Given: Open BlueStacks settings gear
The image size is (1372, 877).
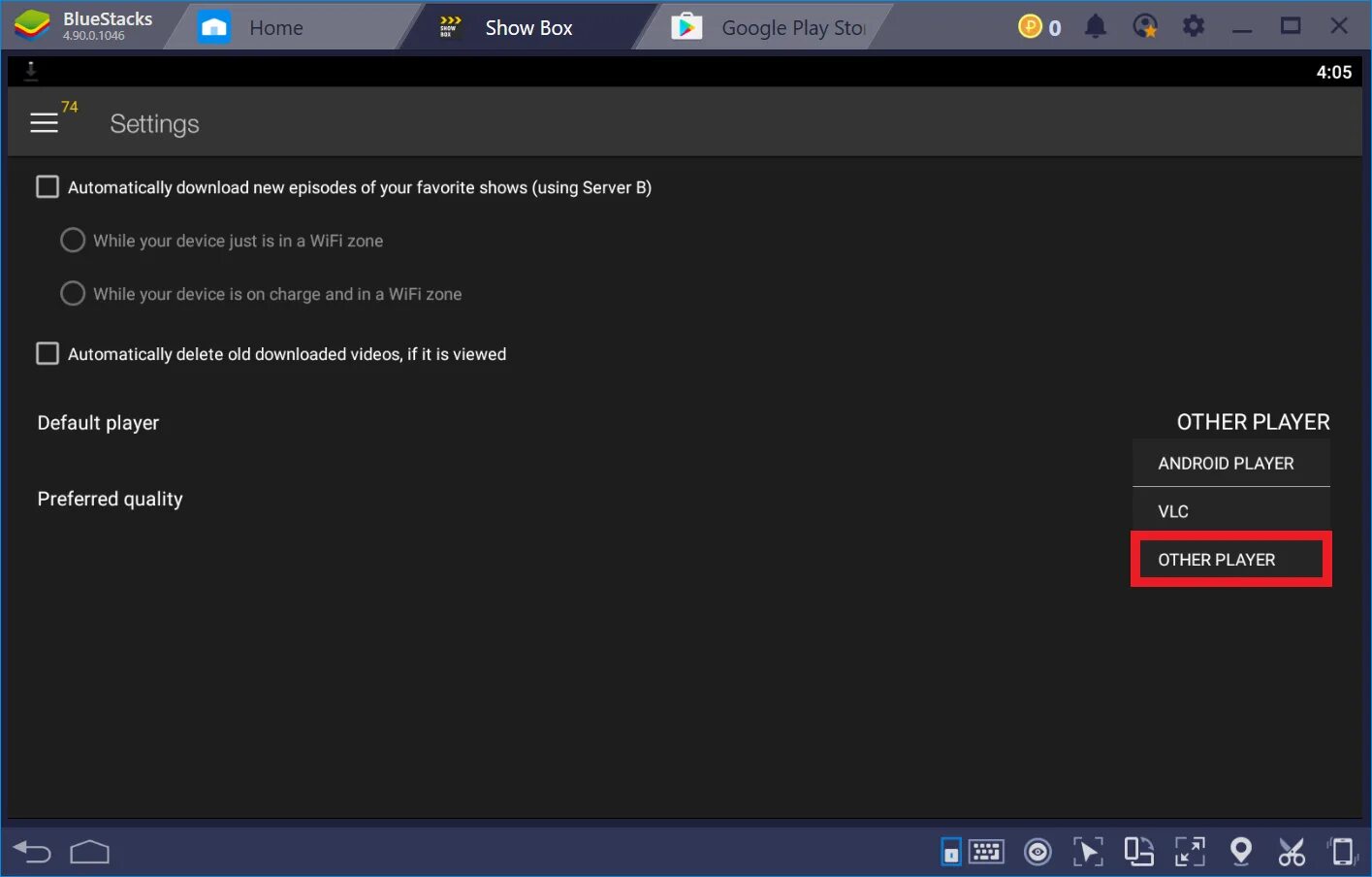Looking at the screenshot, I should [x=1194, y=26].
